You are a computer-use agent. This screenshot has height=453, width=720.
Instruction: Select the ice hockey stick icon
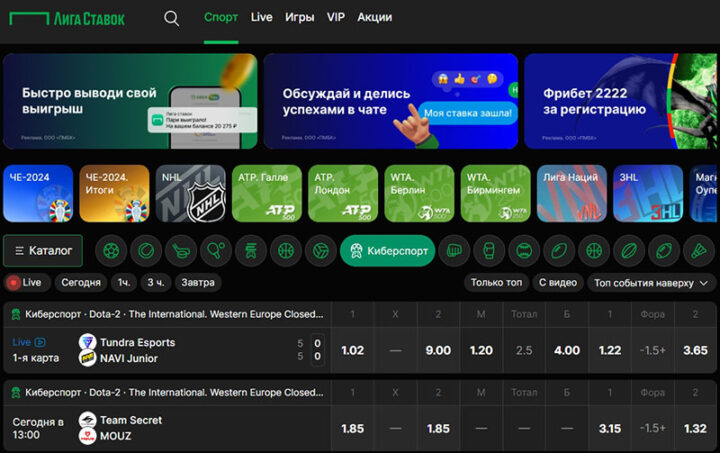[181, 251]
